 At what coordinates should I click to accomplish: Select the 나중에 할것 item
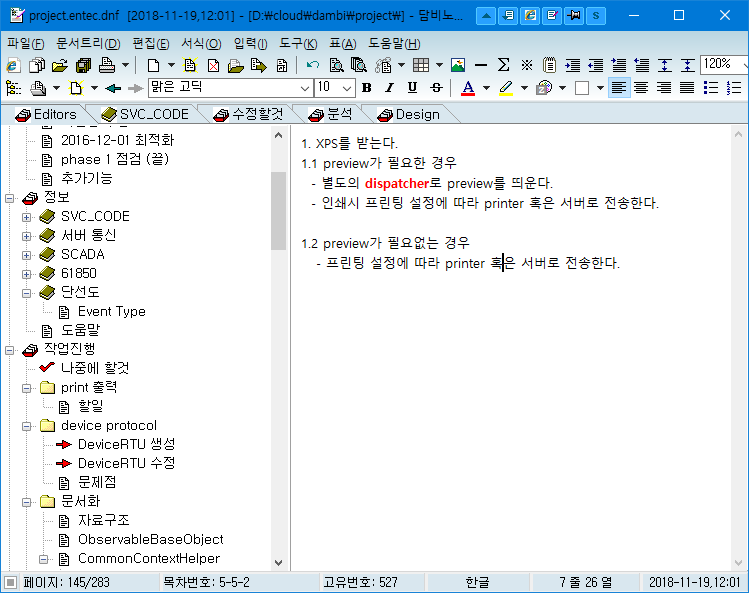(x=95, y=368)
